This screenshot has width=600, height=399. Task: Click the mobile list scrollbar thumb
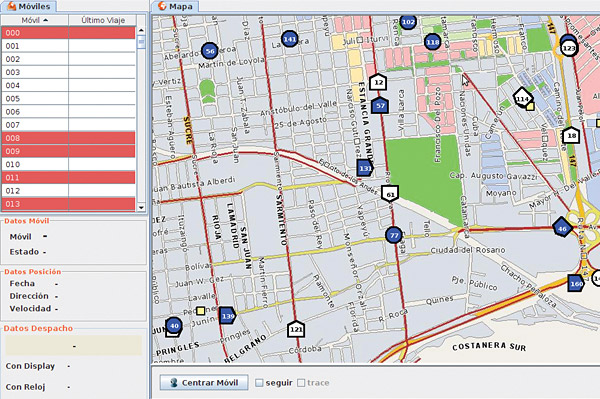[141, 42]
